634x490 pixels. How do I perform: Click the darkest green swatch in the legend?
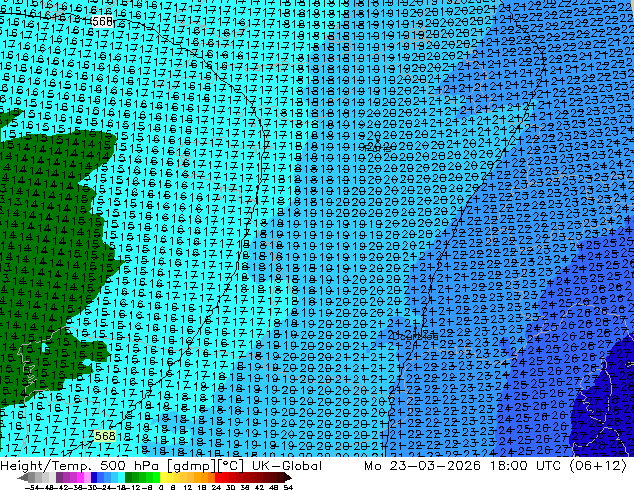129,478
